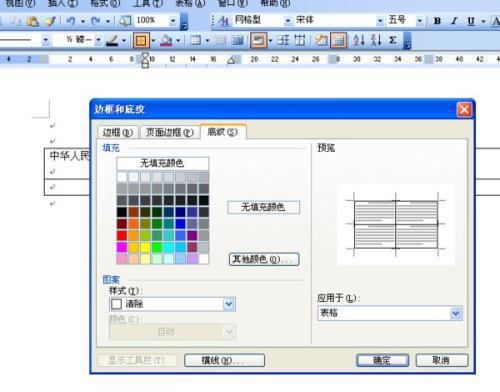Open table toolbar options arrow

click(407, 41)
